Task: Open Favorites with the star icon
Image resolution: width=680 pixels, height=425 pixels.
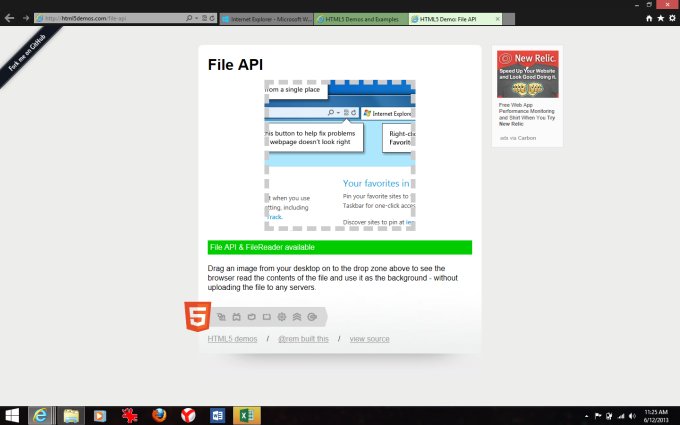Action: [660, 18]
